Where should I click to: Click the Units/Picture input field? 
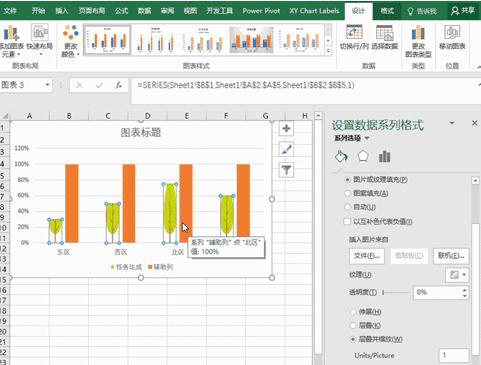point(453,355)
